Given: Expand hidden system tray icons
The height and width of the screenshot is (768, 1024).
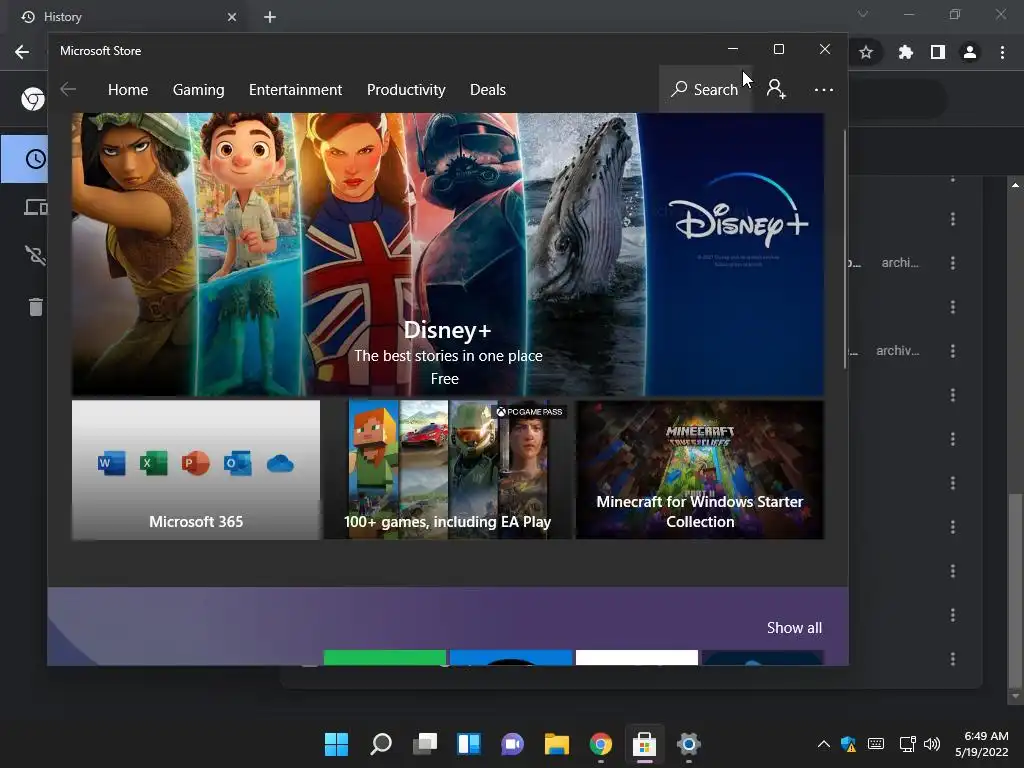Looking at the screenshot, I should pos(824,744).
